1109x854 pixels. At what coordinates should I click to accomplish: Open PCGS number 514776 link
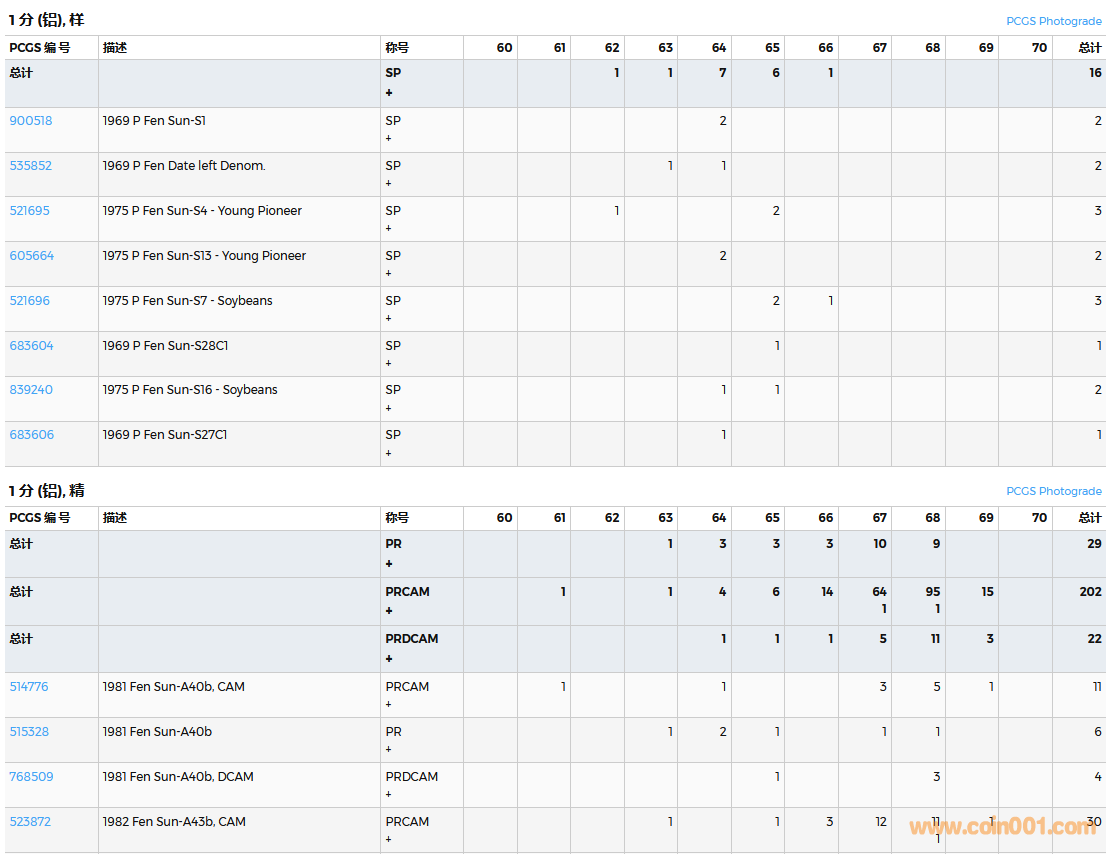29,687
